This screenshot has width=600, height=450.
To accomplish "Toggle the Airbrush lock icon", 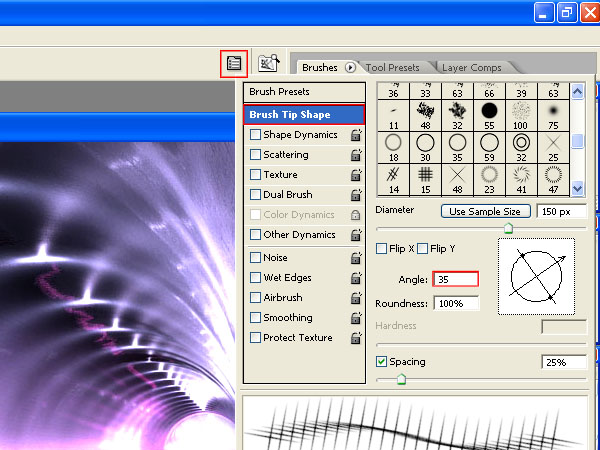I will pyautogui.click(x=356, y=297).
